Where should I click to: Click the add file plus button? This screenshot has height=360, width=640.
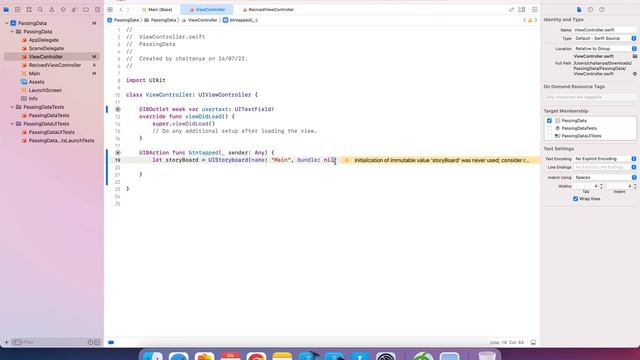click(x=6, y=342)
